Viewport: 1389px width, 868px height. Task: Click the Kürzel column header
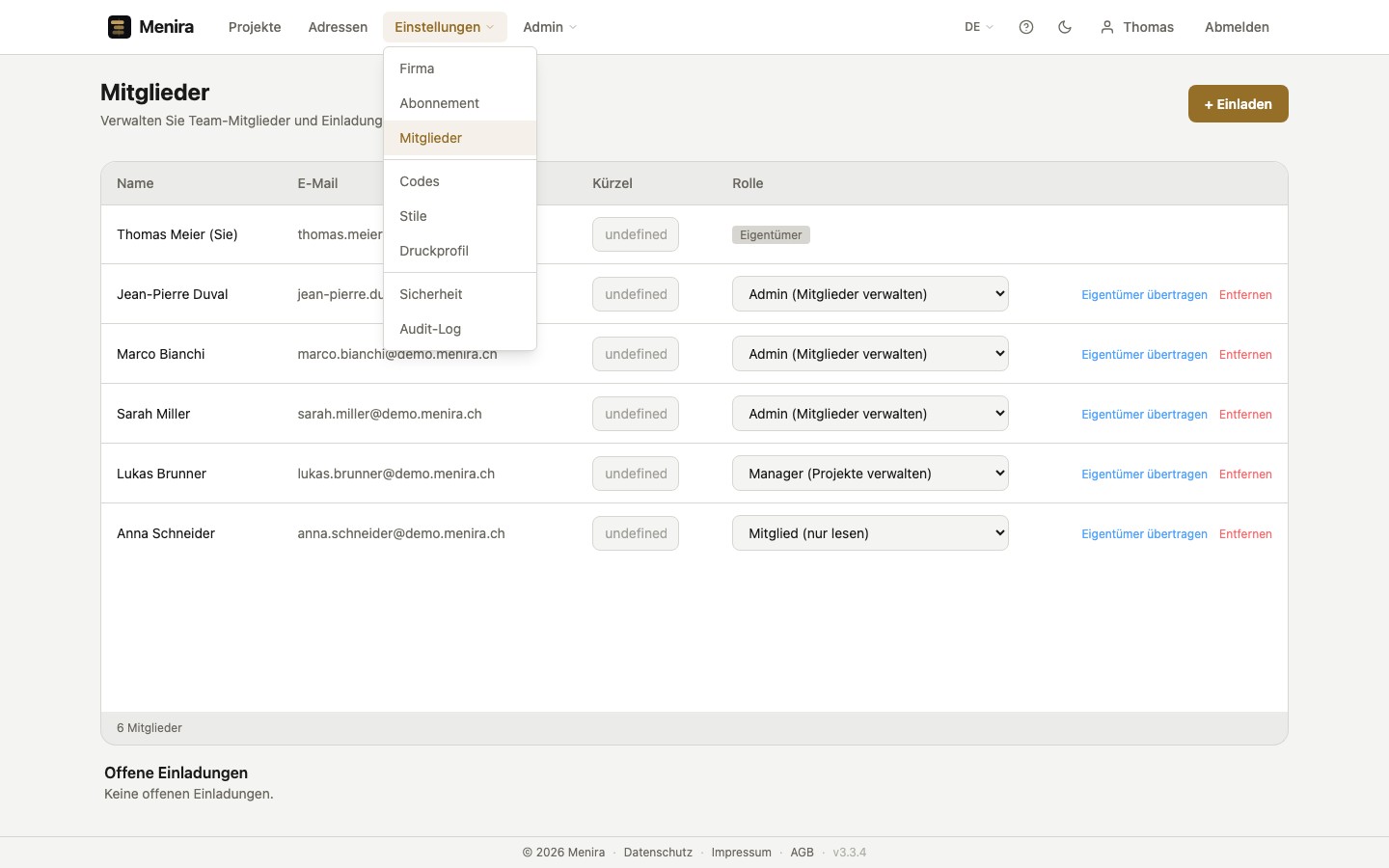point(613,183)
